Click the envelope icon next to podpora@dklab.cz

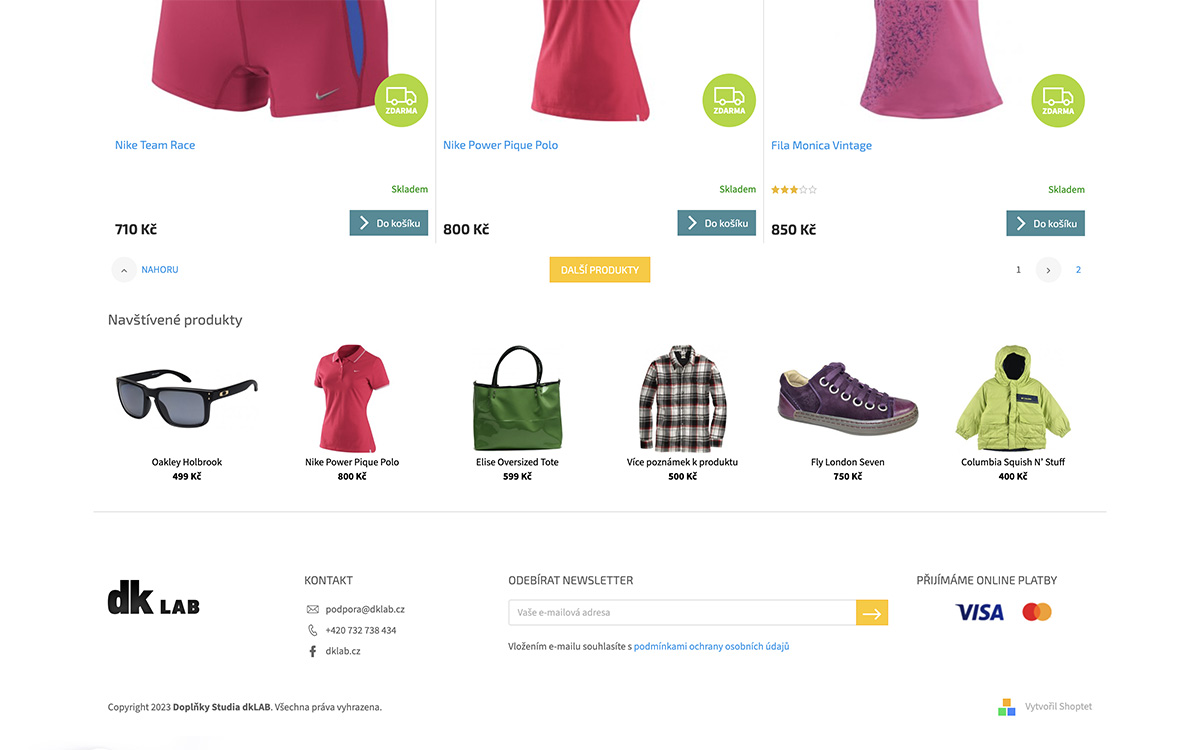click(313, 609)
